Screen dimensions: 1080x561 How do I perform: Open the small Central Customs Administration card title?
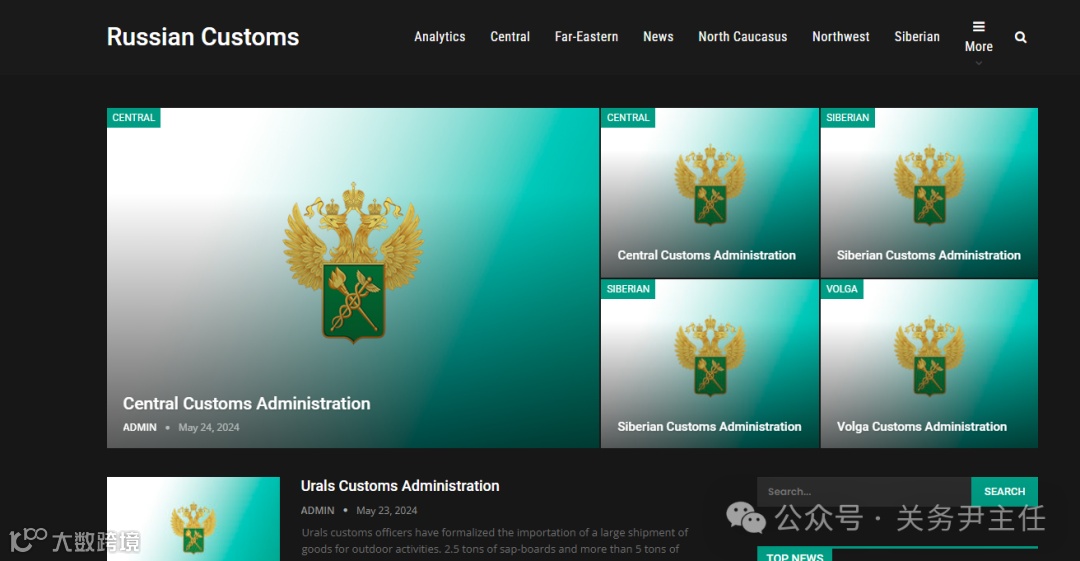point(707,255)
